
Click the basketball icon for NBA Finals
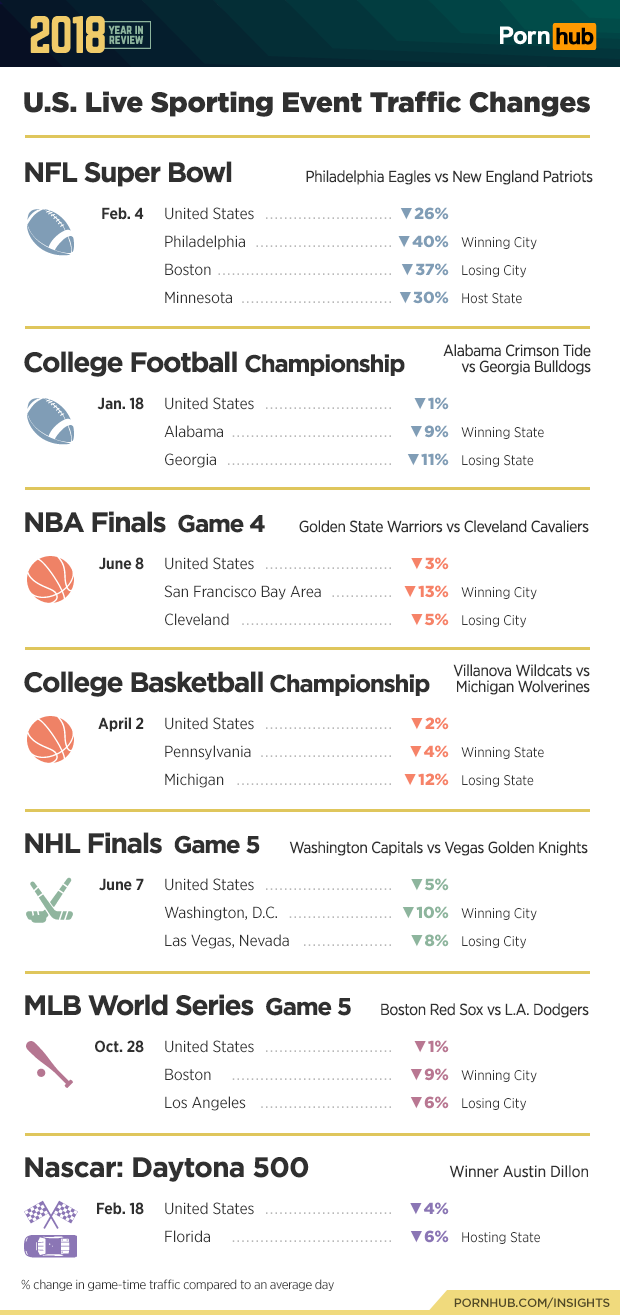50,580
